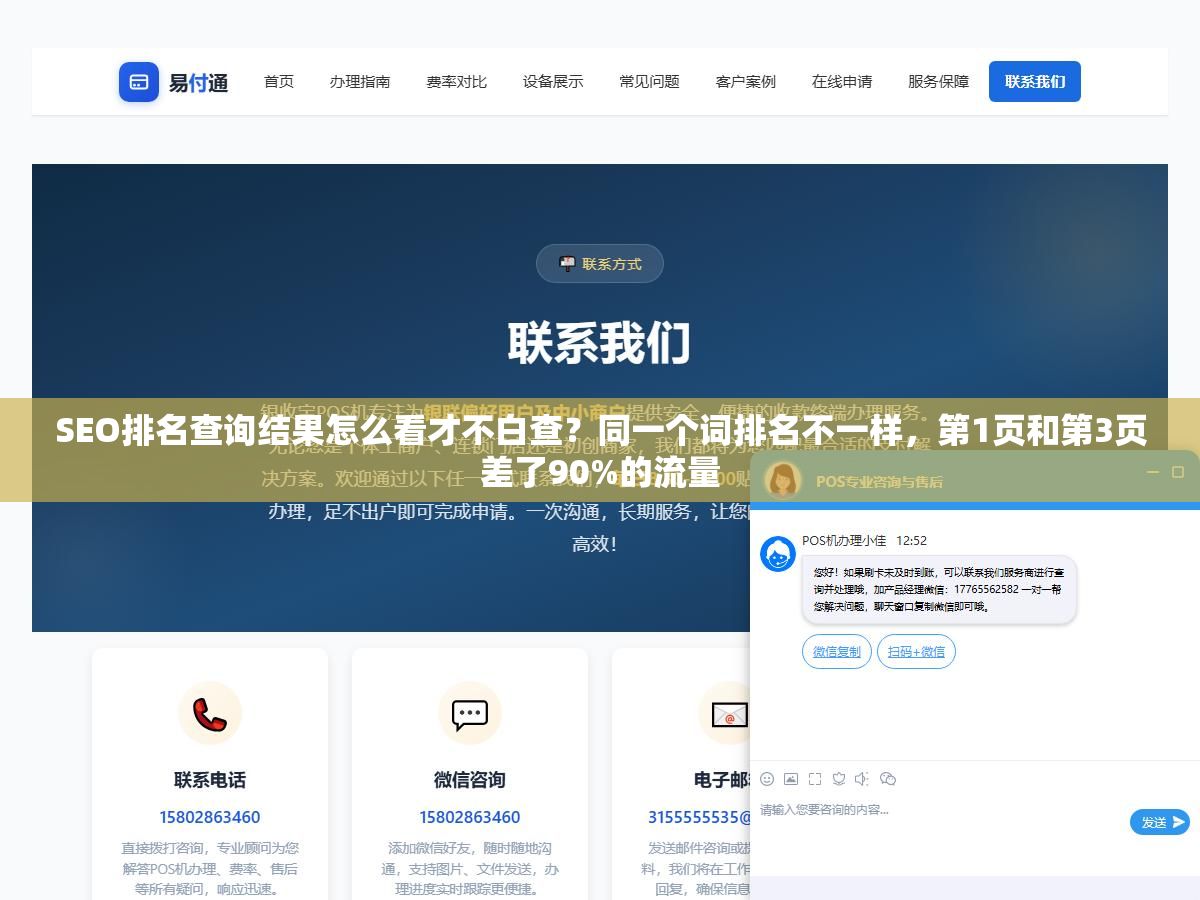
Task: Click the 微信复制 button in chat
Action: click(837, 652)
